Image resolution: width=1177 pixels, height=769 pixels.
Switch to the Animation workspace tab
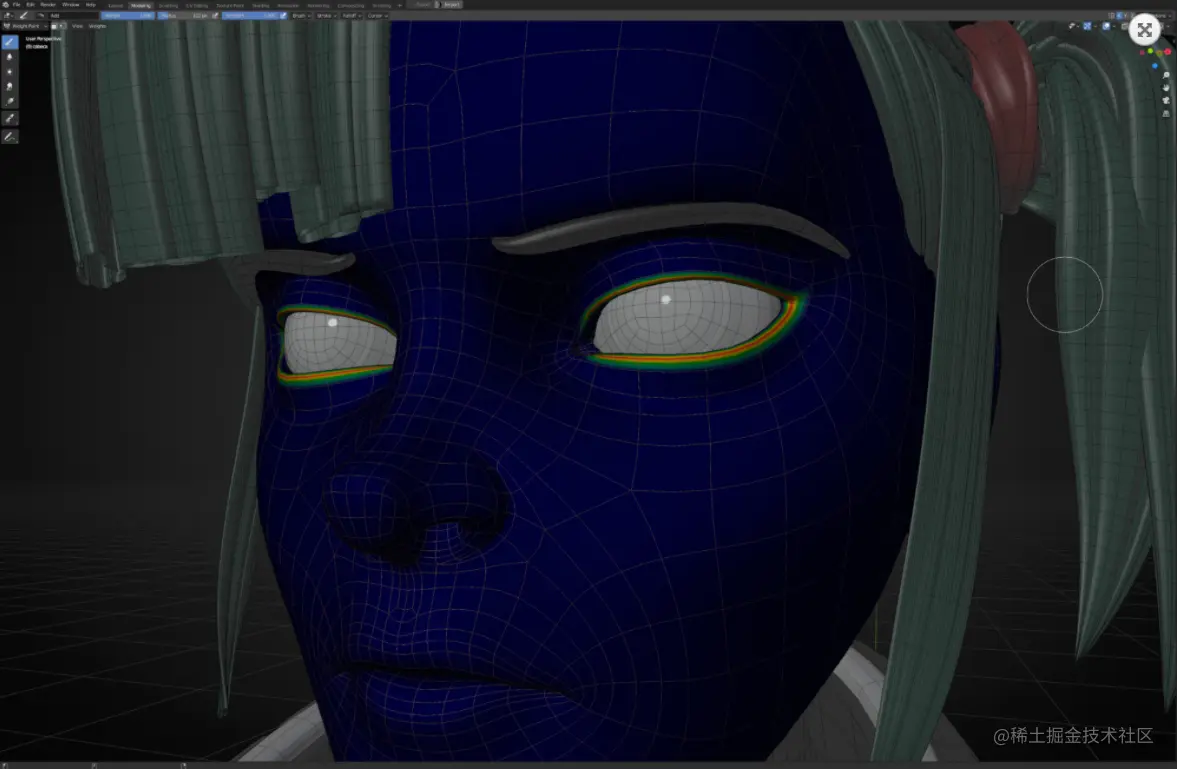(287, 5)
